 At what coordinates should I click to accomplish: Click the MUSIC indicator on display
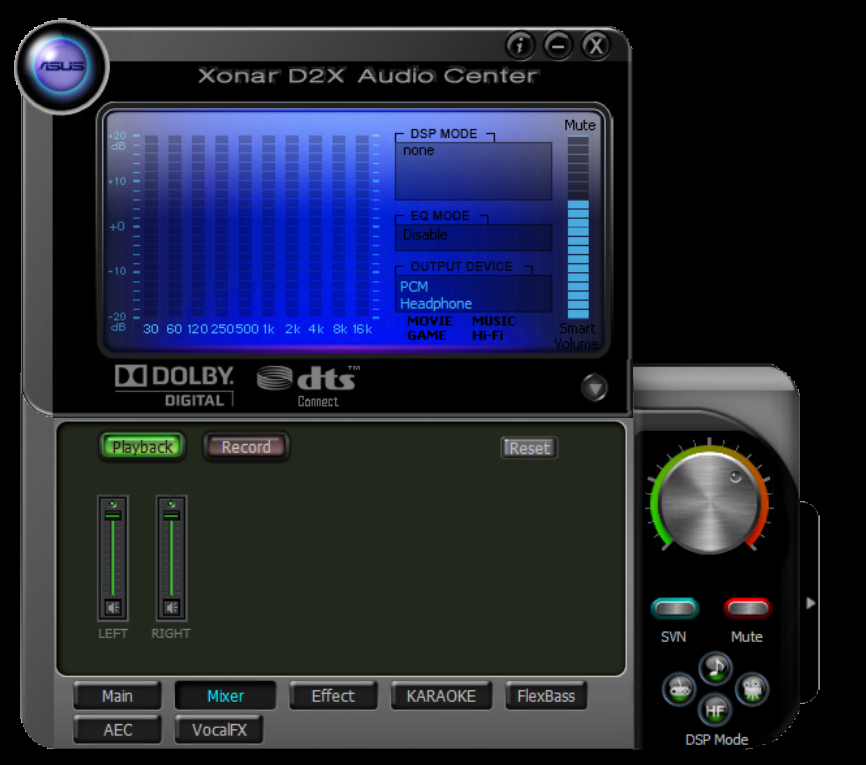[x=494, y=321]
